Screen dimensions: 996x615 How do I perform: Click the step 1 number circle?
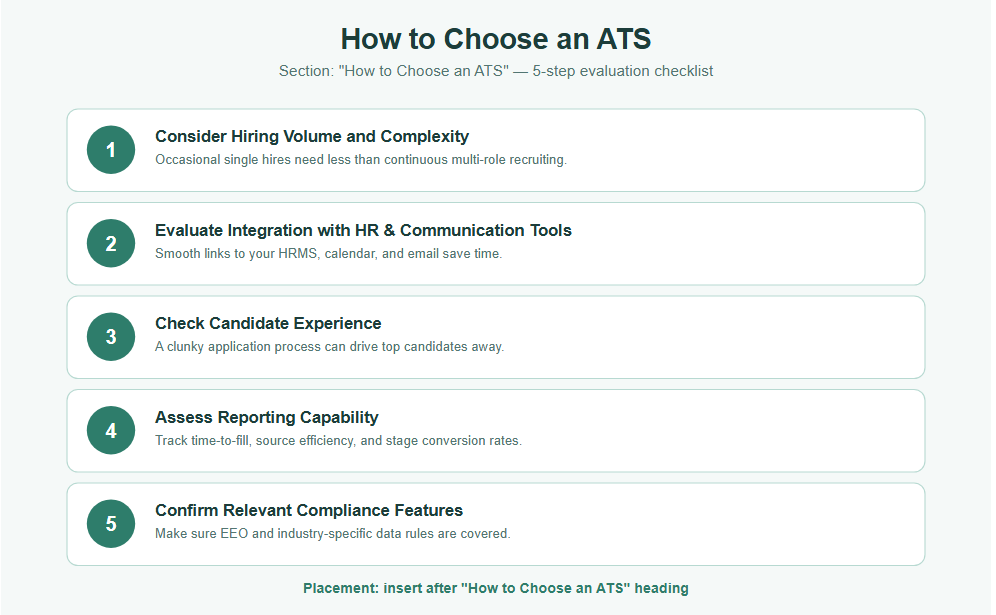coord(111,150)
